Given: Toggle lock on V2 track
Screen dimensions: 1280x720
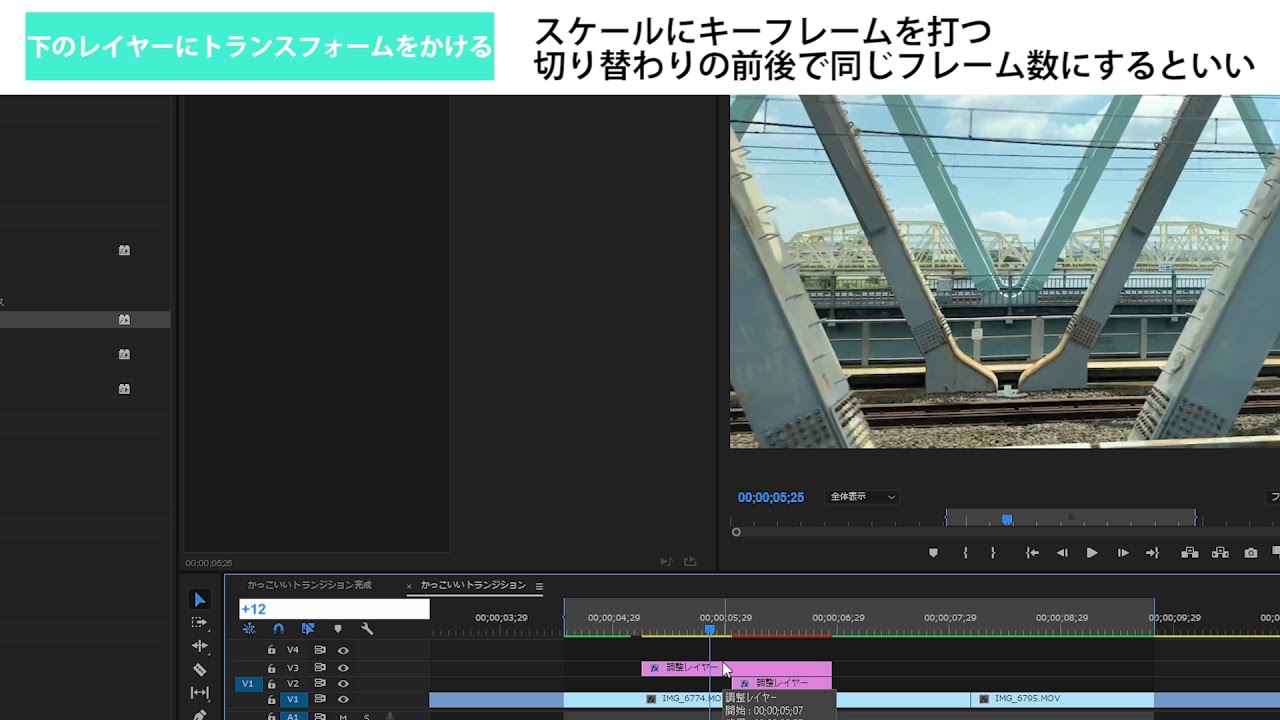Looking at the screenshot, I should [271, 684].
